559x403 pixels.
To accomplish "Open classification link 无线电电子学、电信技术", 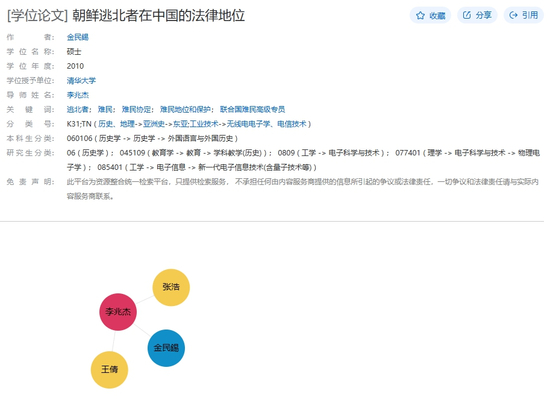I will tap(267, 124).
